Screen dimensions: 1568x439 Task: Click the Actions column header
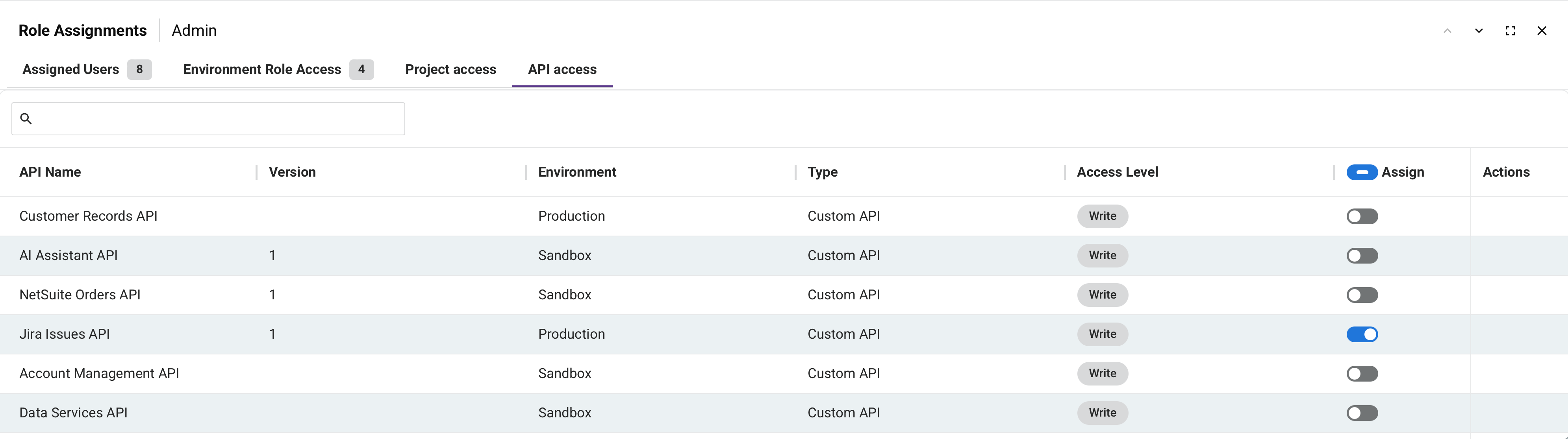1506,172
